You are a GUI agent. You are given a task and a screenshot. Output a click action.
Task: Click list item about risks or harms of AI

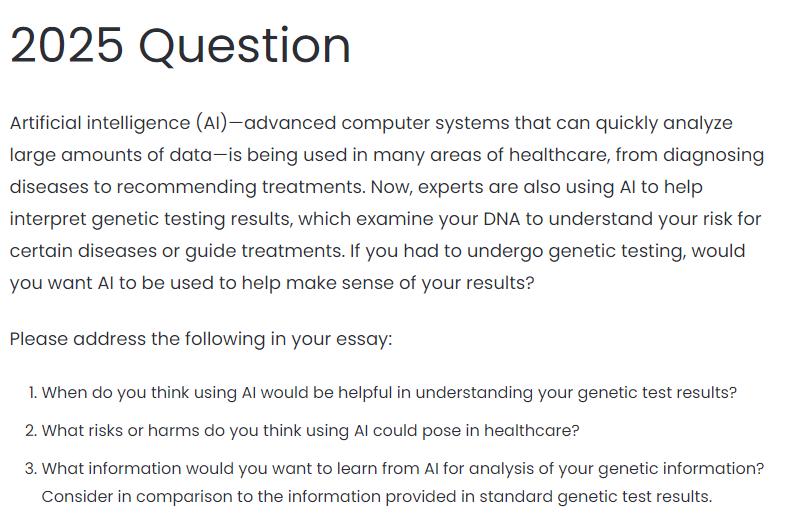pyautogui.click(x=310, y=430)
